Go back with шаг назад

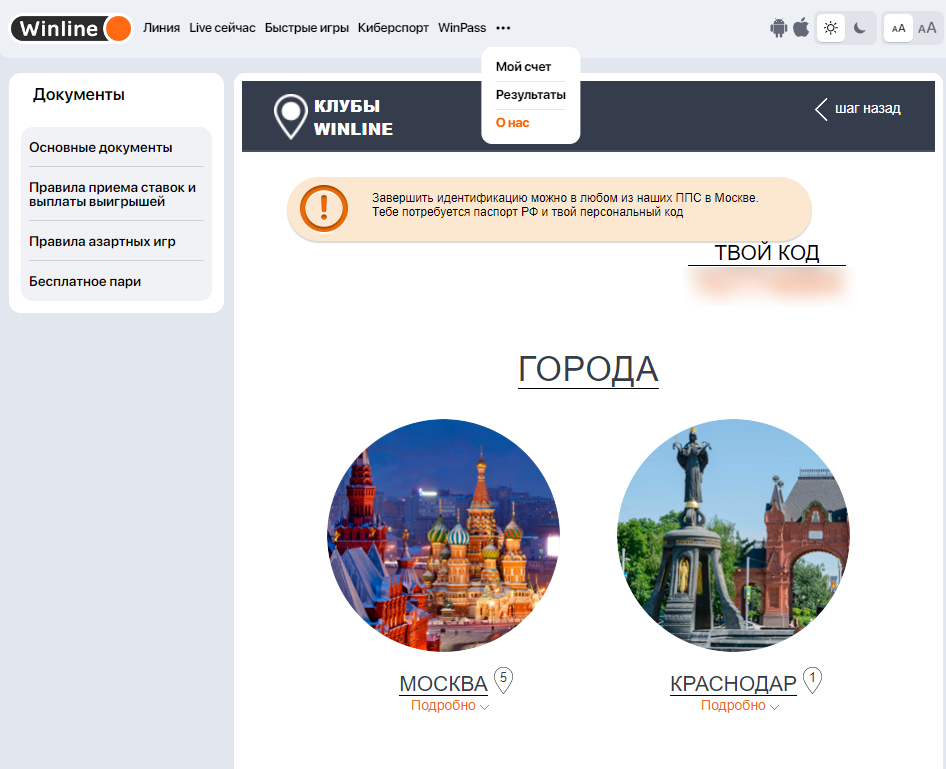point(867,109)
